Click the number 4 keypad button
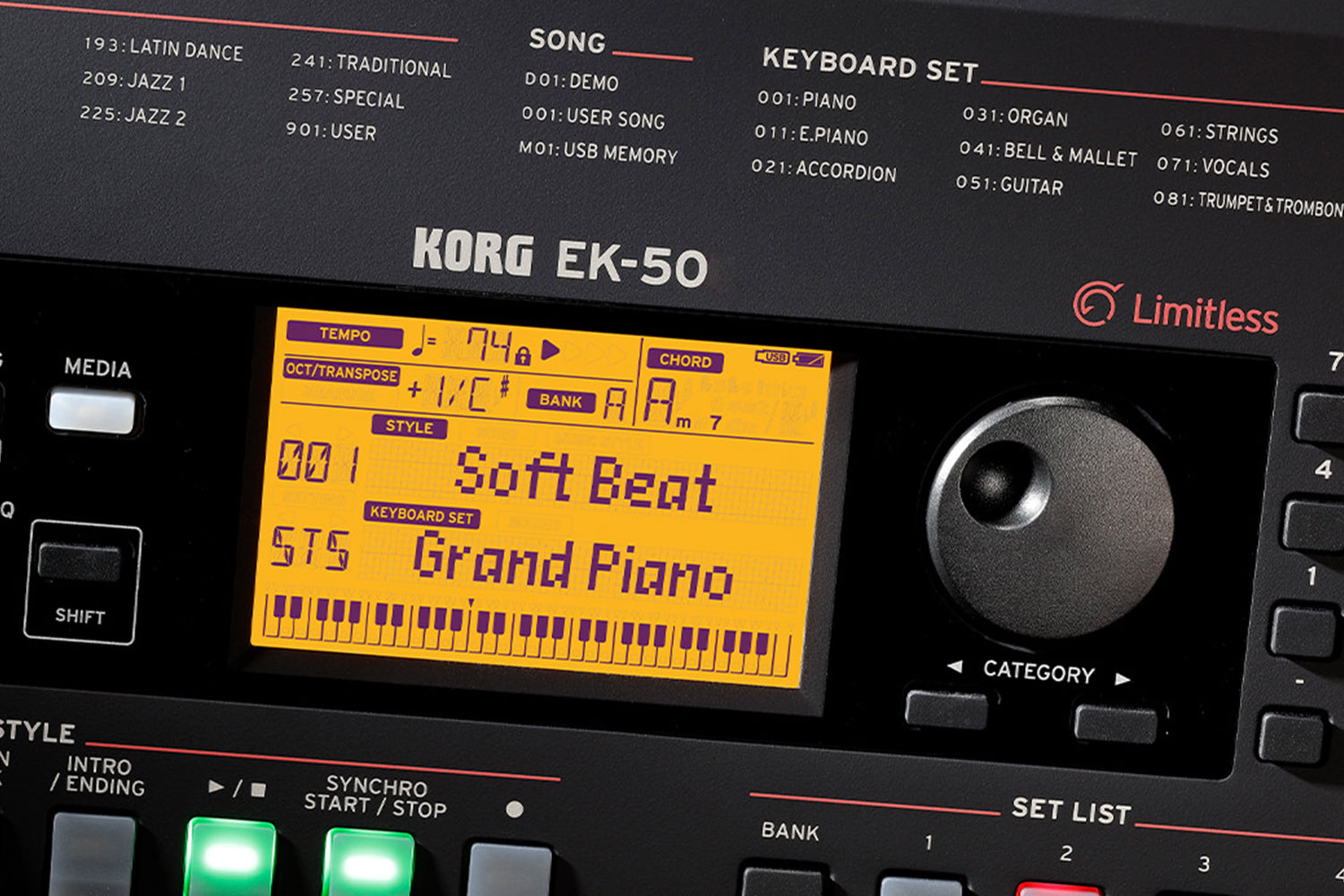This screenshot has height=896, width=1344. pyautogui.click(x=1315, y=525)
